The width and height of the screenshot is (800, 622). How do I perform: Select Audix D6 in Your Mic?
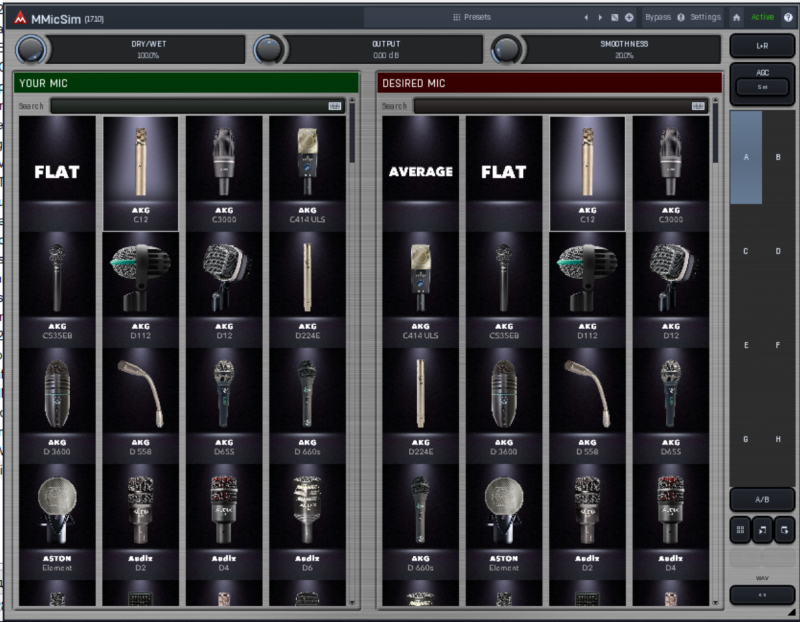(307, 522)
